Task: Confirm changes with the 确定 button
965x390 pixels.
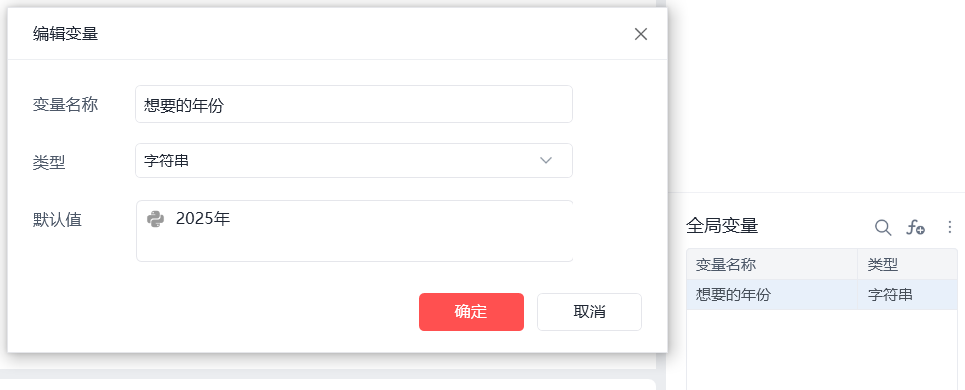Action: click(x=471, y=312)
